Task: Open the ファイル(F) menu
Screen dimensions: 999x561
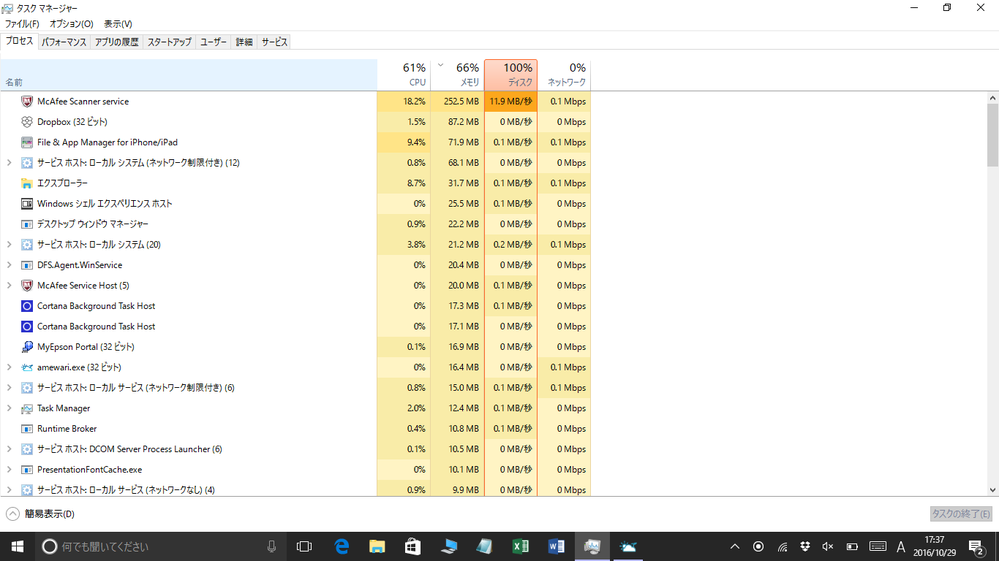Action: click(x=22, y=24)
